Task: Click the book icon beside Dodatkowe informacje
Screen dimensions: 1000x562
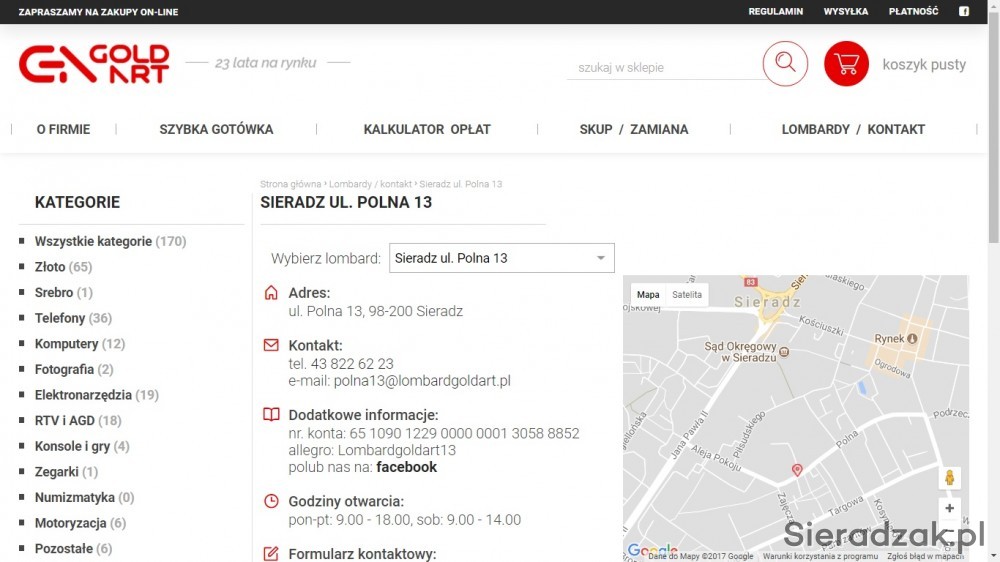Action: [271, 415]
